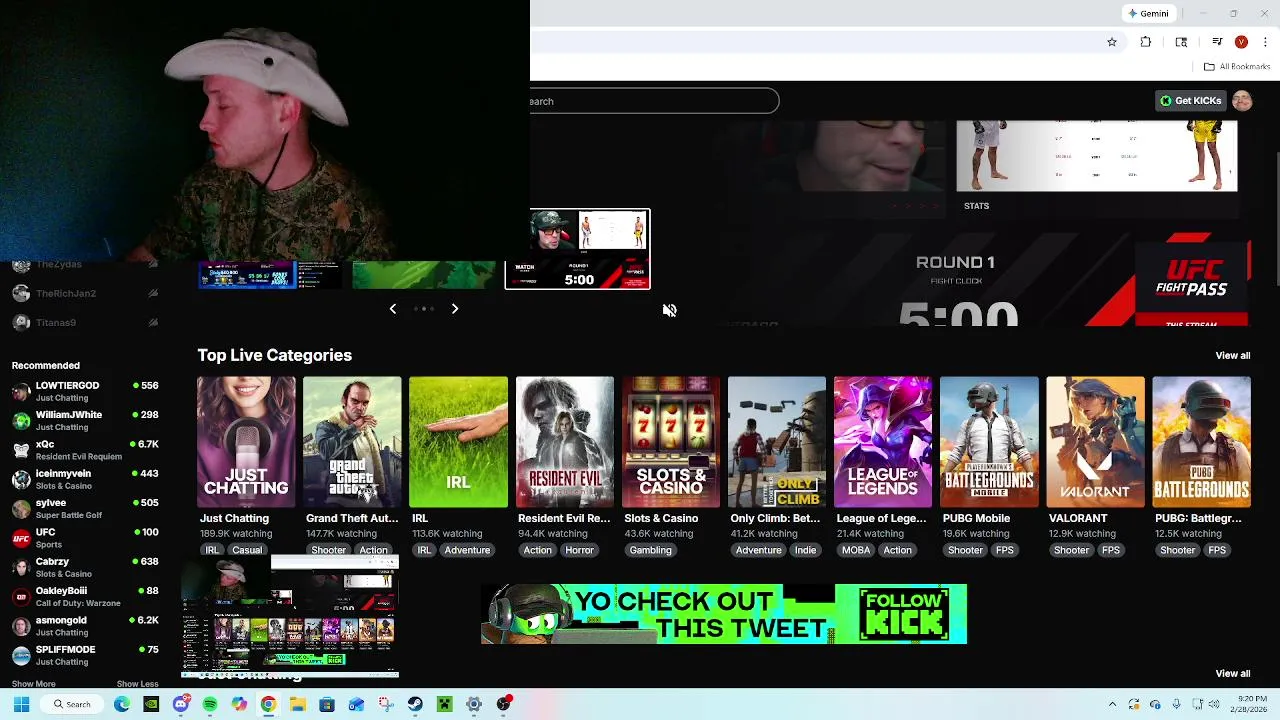Open LOWTIERGOD channel in Recommended

(85, 392)
